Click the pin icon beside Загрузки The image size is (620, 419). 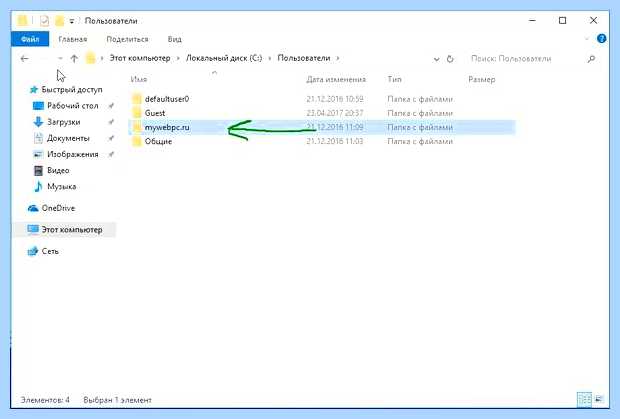pyautogui.click(x=111, y=122)
